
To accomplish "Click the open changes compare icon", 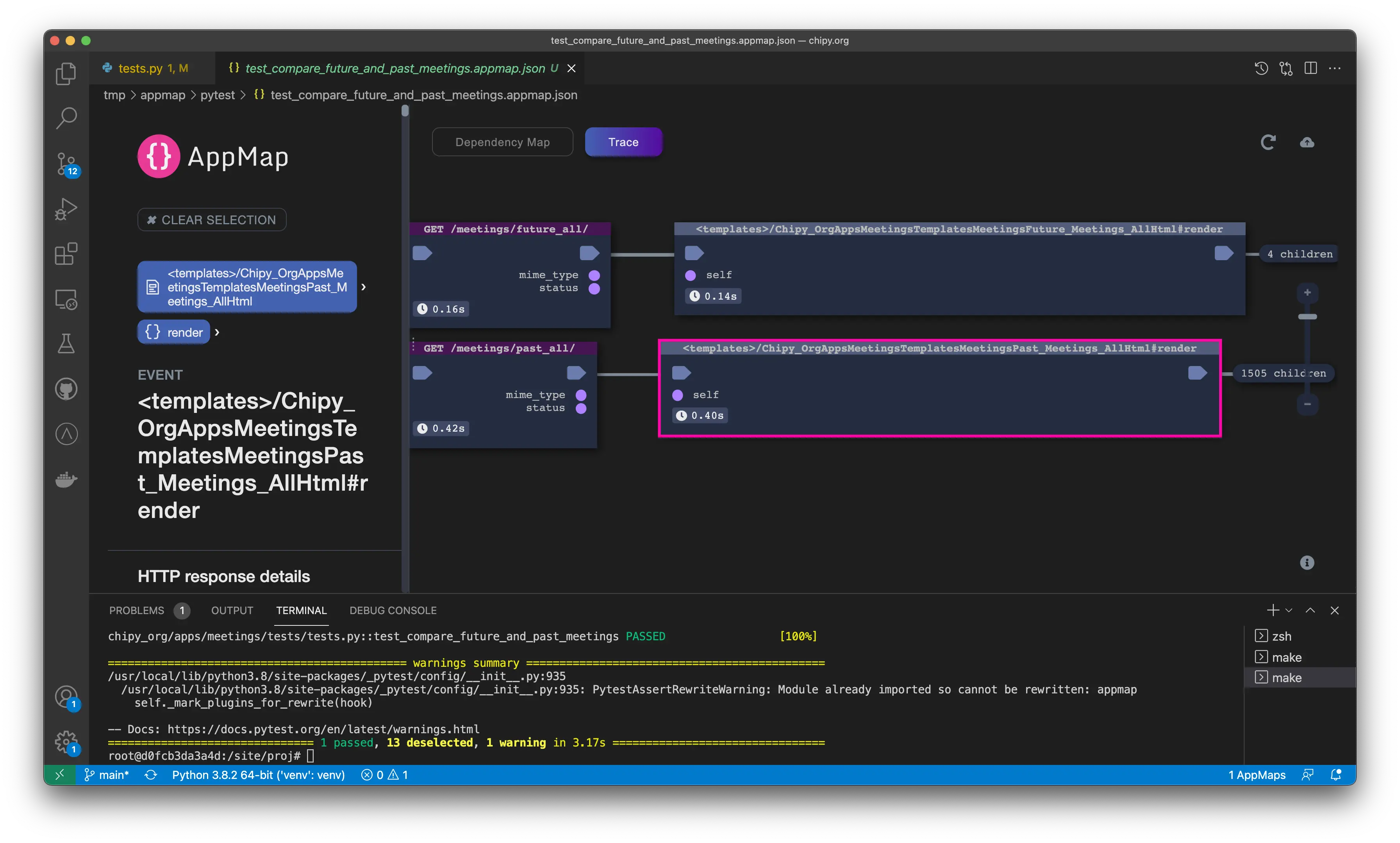I will pyautogui.click(x=1286, y=68).
